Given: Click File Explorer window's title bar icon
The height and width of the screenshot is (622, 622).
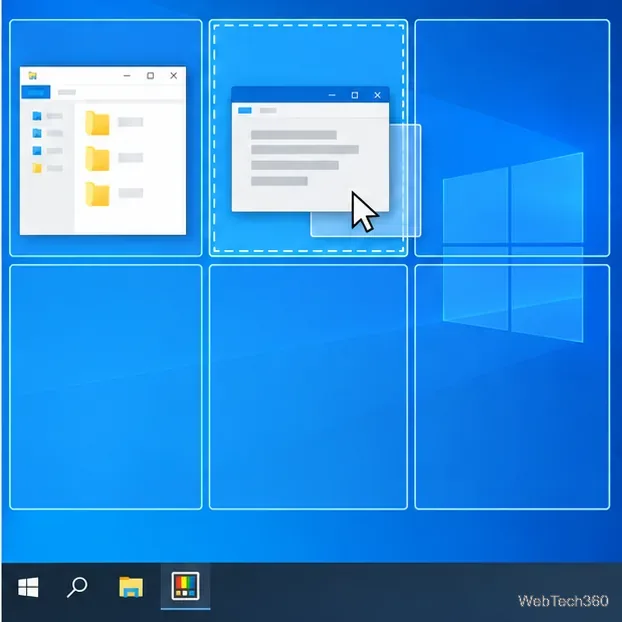Looking at the screenshot, I should [33, 75].
